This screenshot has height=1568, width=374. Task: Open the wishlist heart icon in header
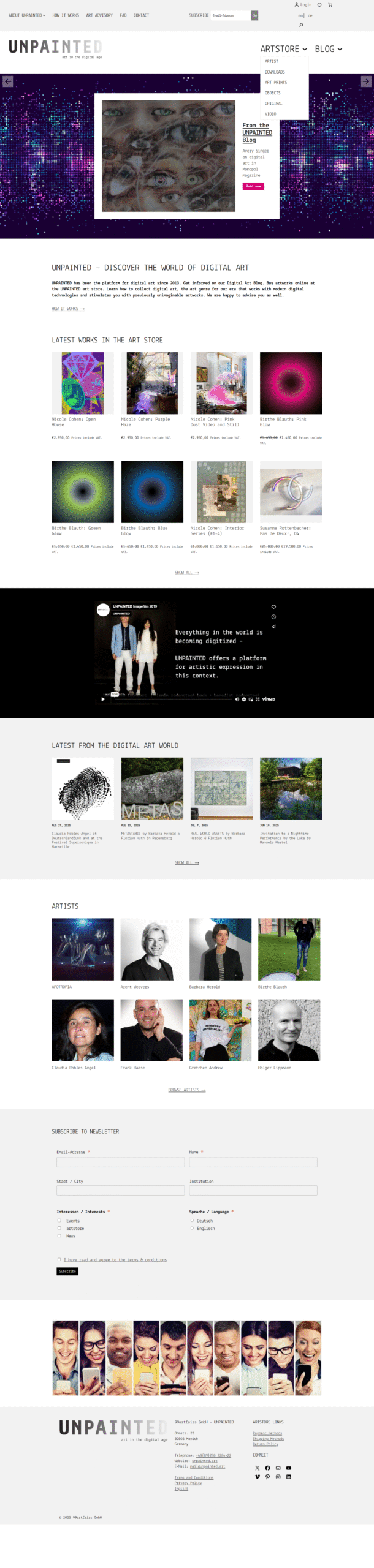319,5
